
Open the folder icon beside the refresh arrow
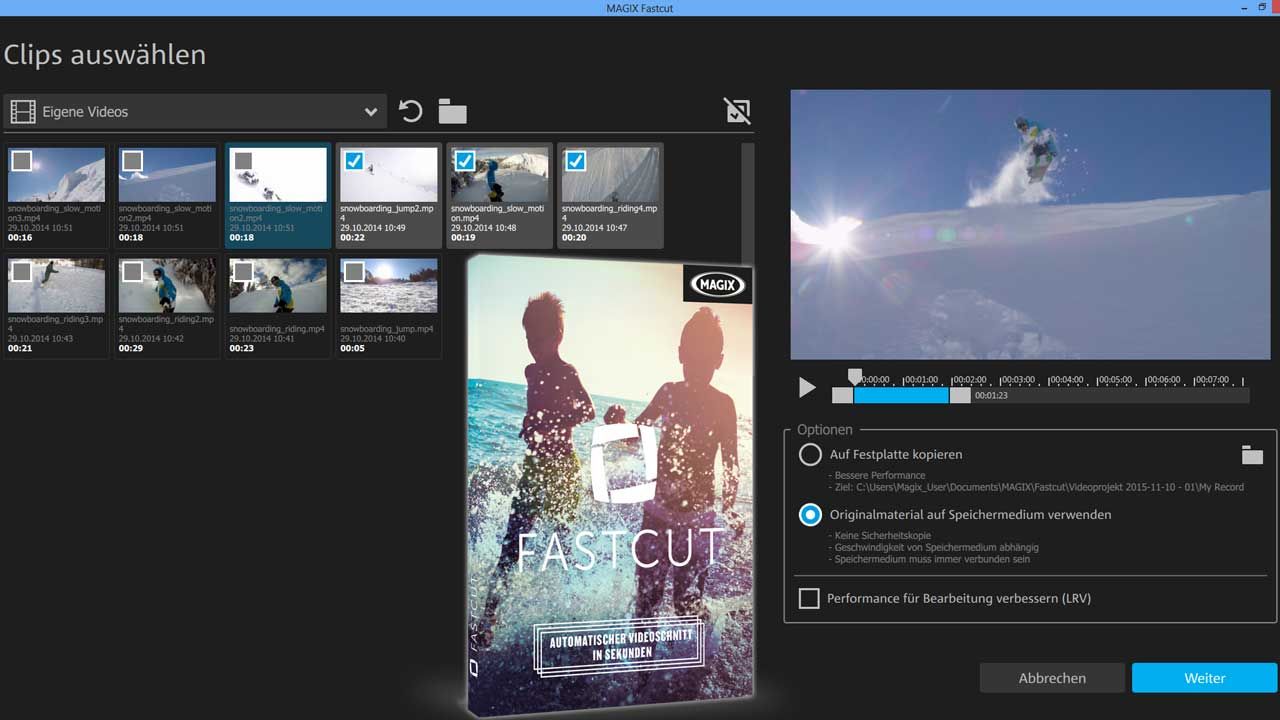[452, 111]
